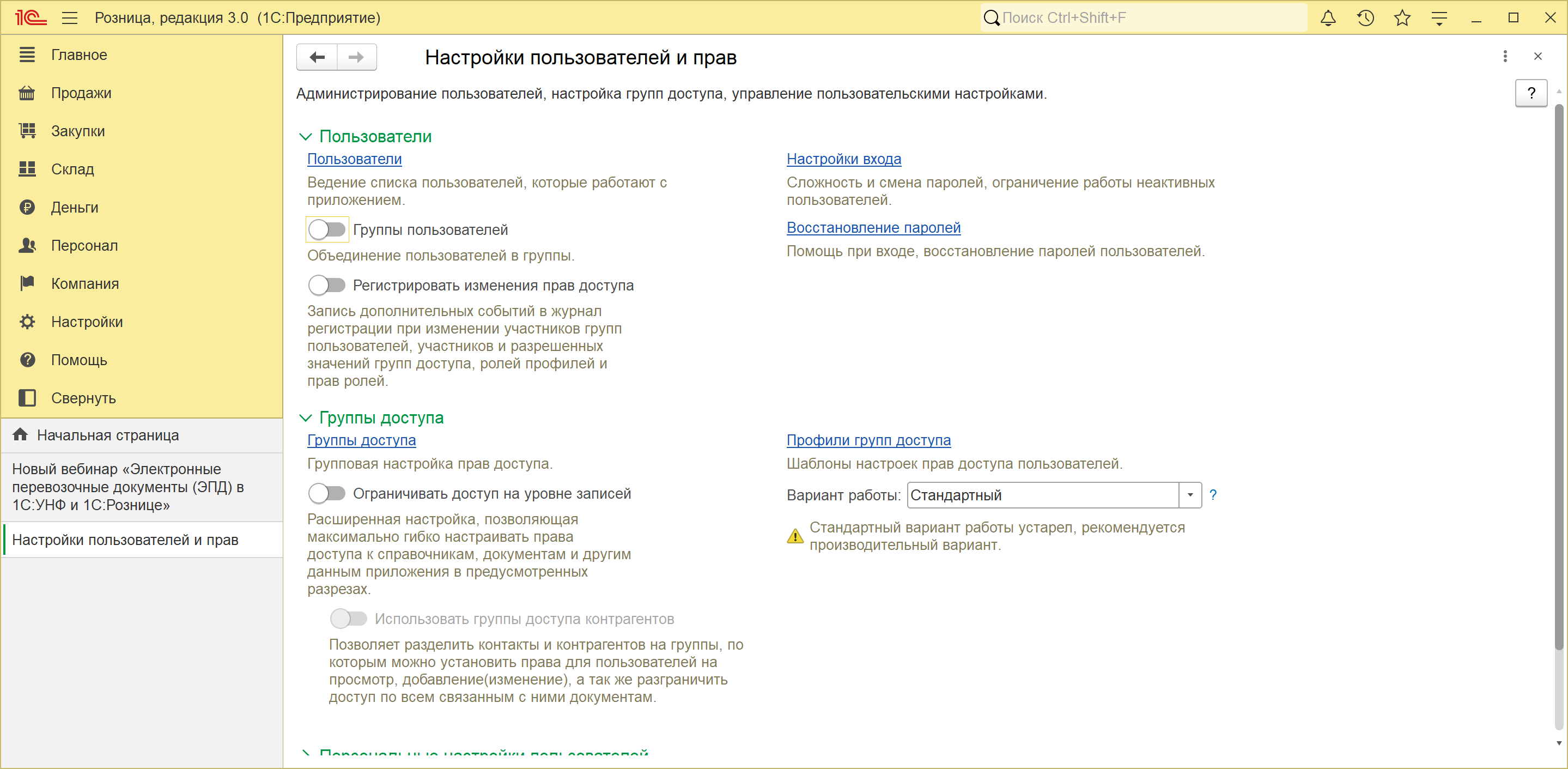Open the Вариант работы dropdown arrow
The image size is (1568, 769).
point(1190,495)
